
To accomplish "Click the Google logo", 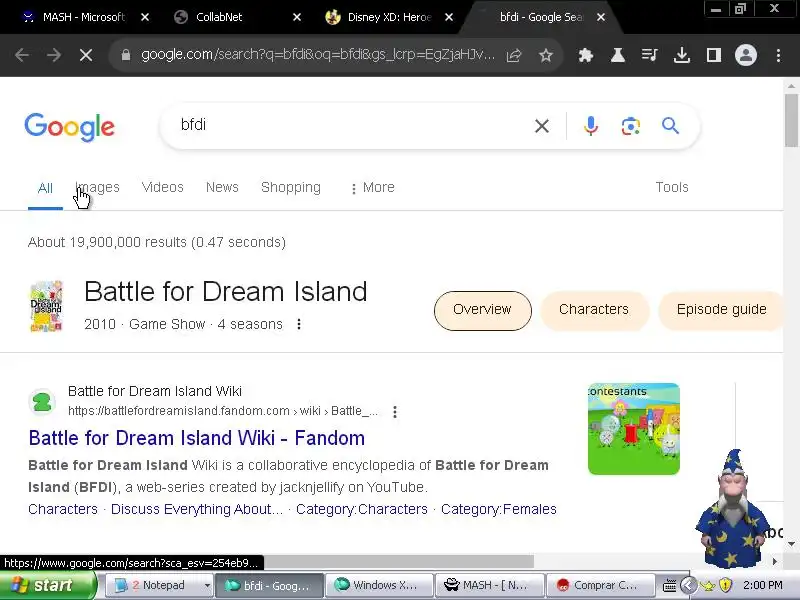I will (x=69, y=127).
